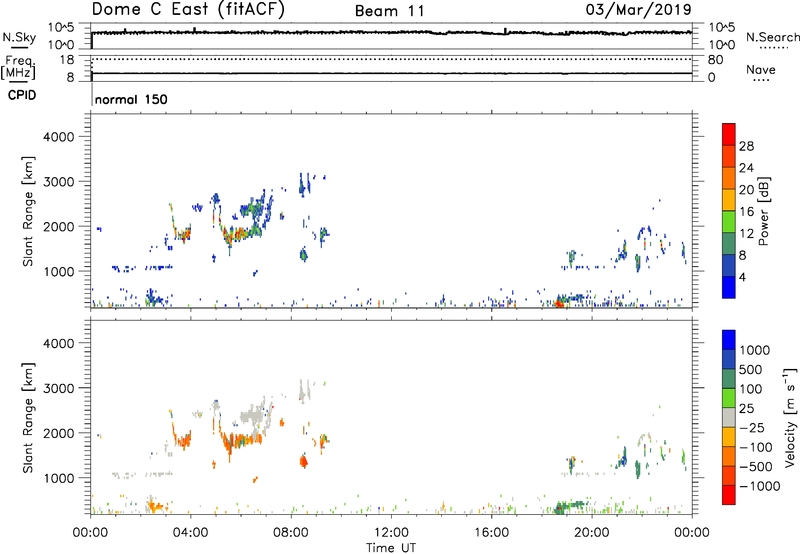Click the 'CPID' label

[22, 95]
